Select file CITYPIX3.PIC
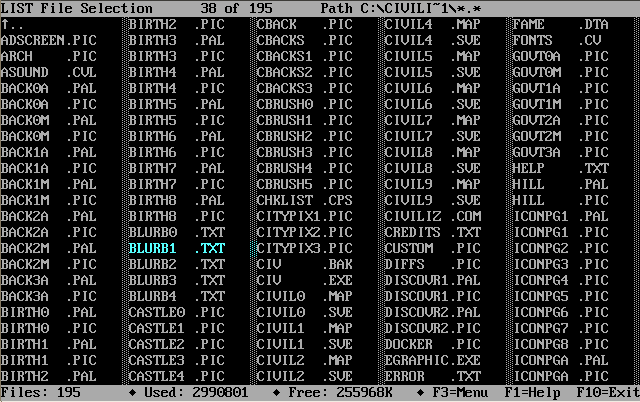Screen dimensions: 640x402 pos(304,248)
